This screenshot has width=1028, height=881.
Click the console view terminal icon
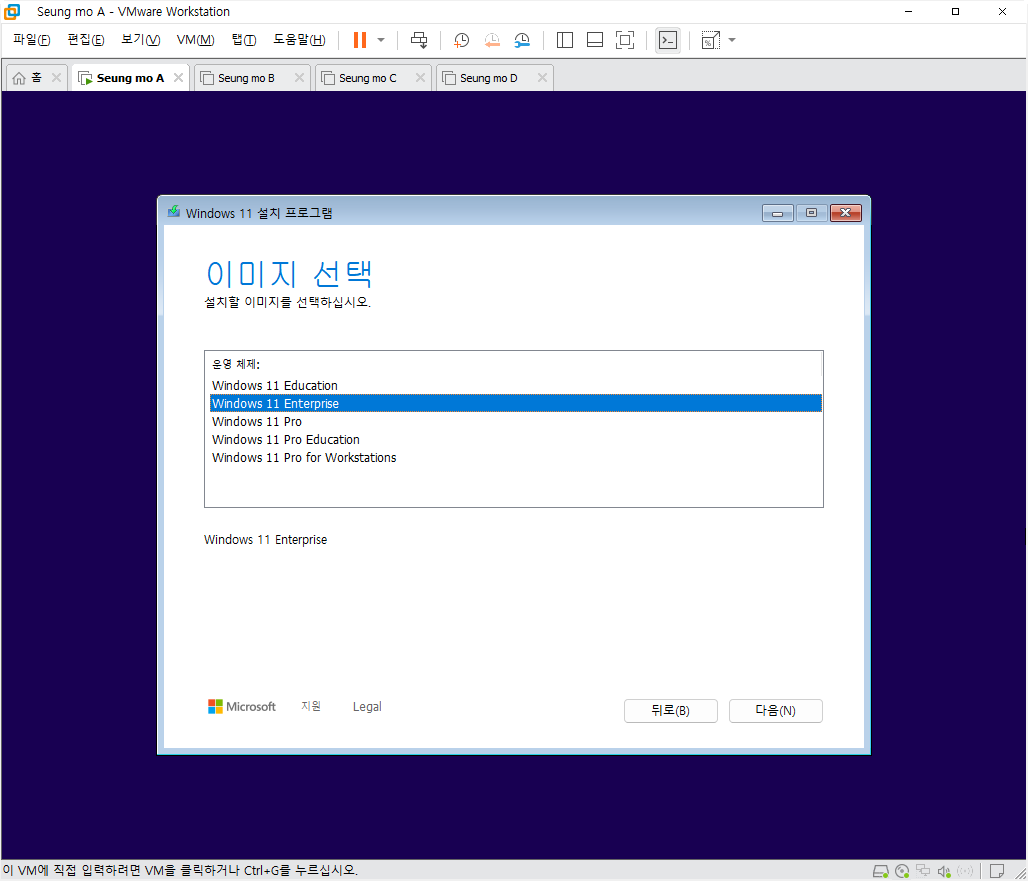click(667, 40)
